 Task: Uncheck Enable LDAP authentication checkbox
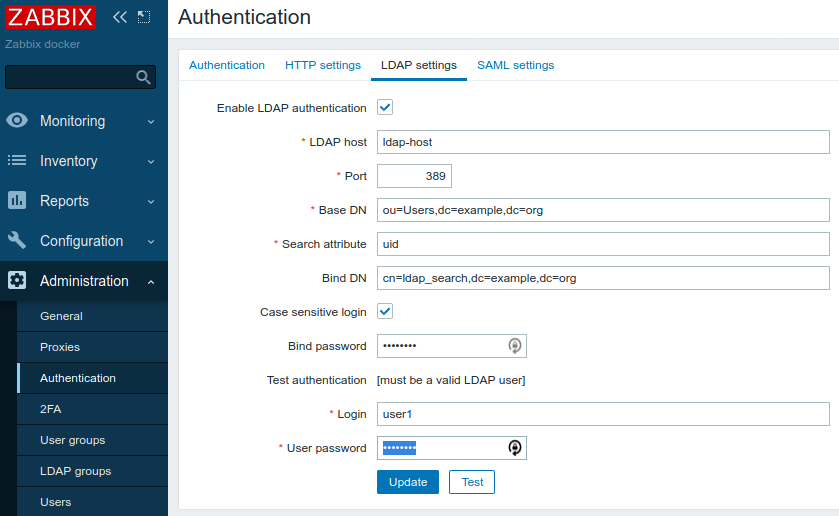pos(385,107)
